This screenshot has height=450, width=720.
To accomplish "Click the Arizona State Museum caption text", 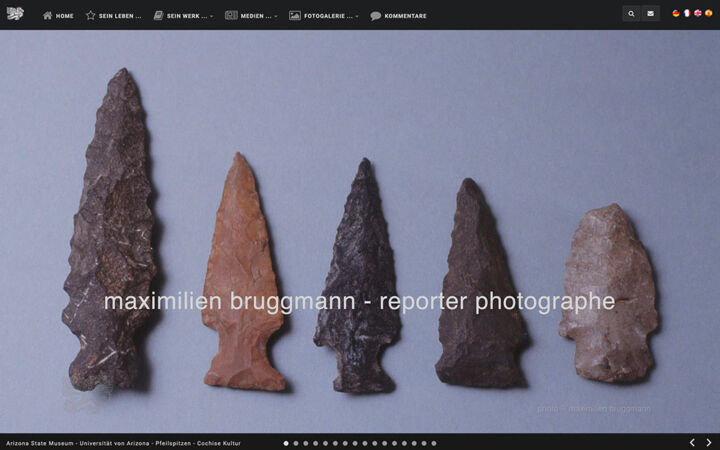I will [123, 443].
